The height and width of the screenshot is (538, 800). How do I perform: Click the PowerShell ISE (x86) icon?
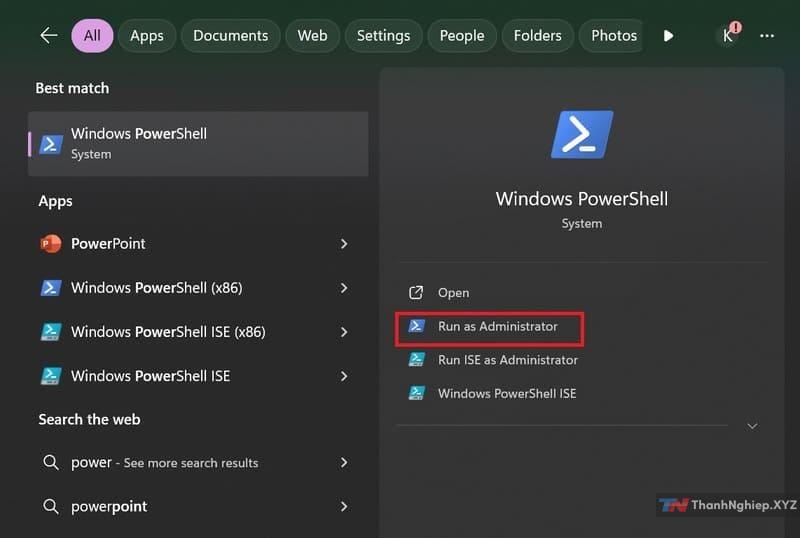(51, 332)
